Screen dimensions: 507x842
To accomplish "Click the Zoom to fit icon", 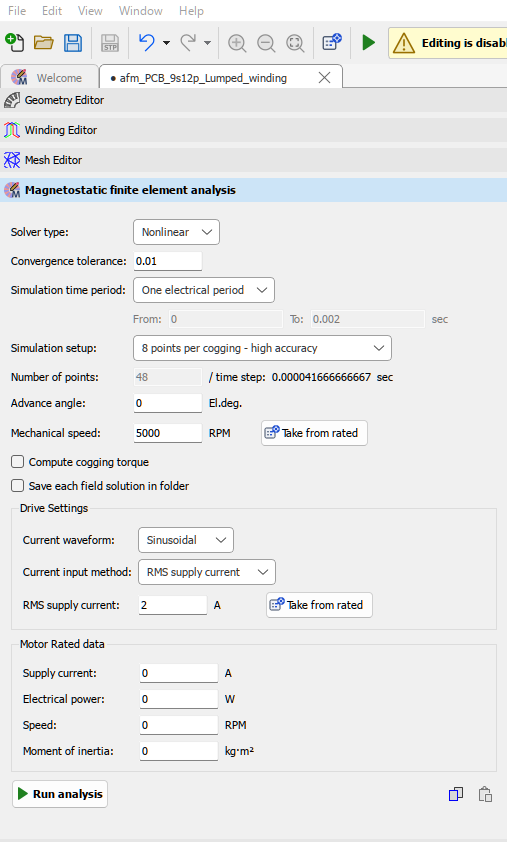I will 295,42.
